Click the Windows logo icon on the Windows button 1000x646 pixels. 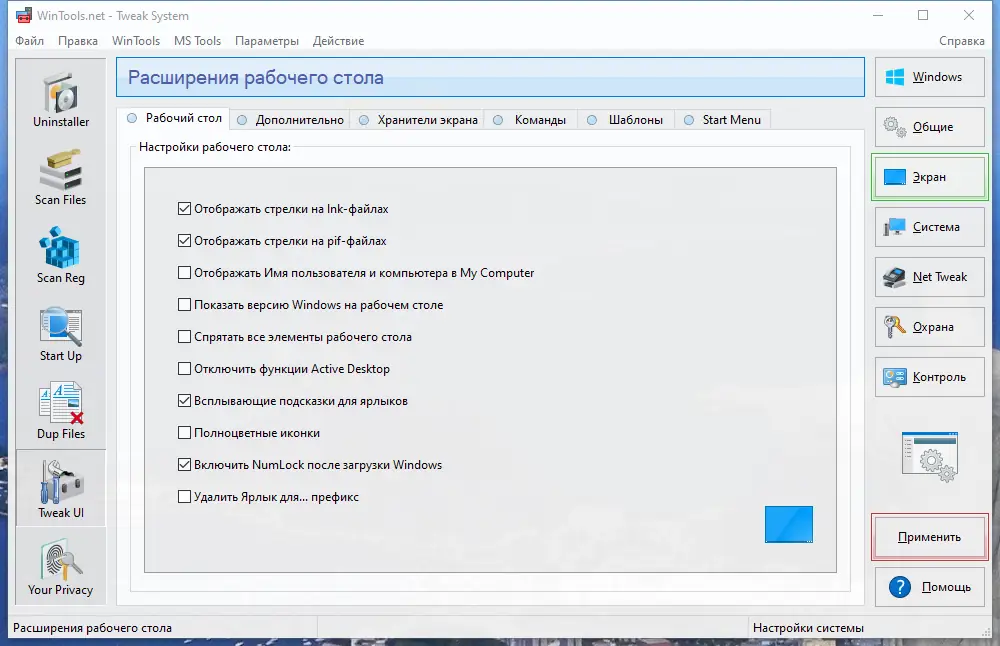895,77
